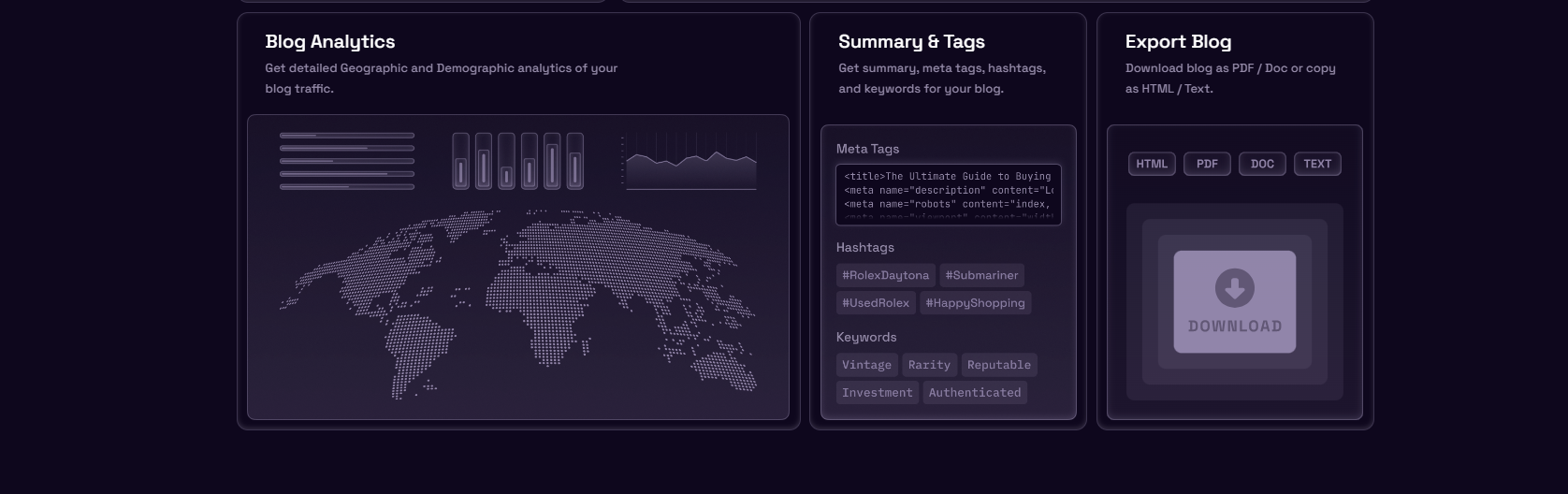Click the #UsedRolex hashtag chip
1568x494 pixels.
click(876, 302)
